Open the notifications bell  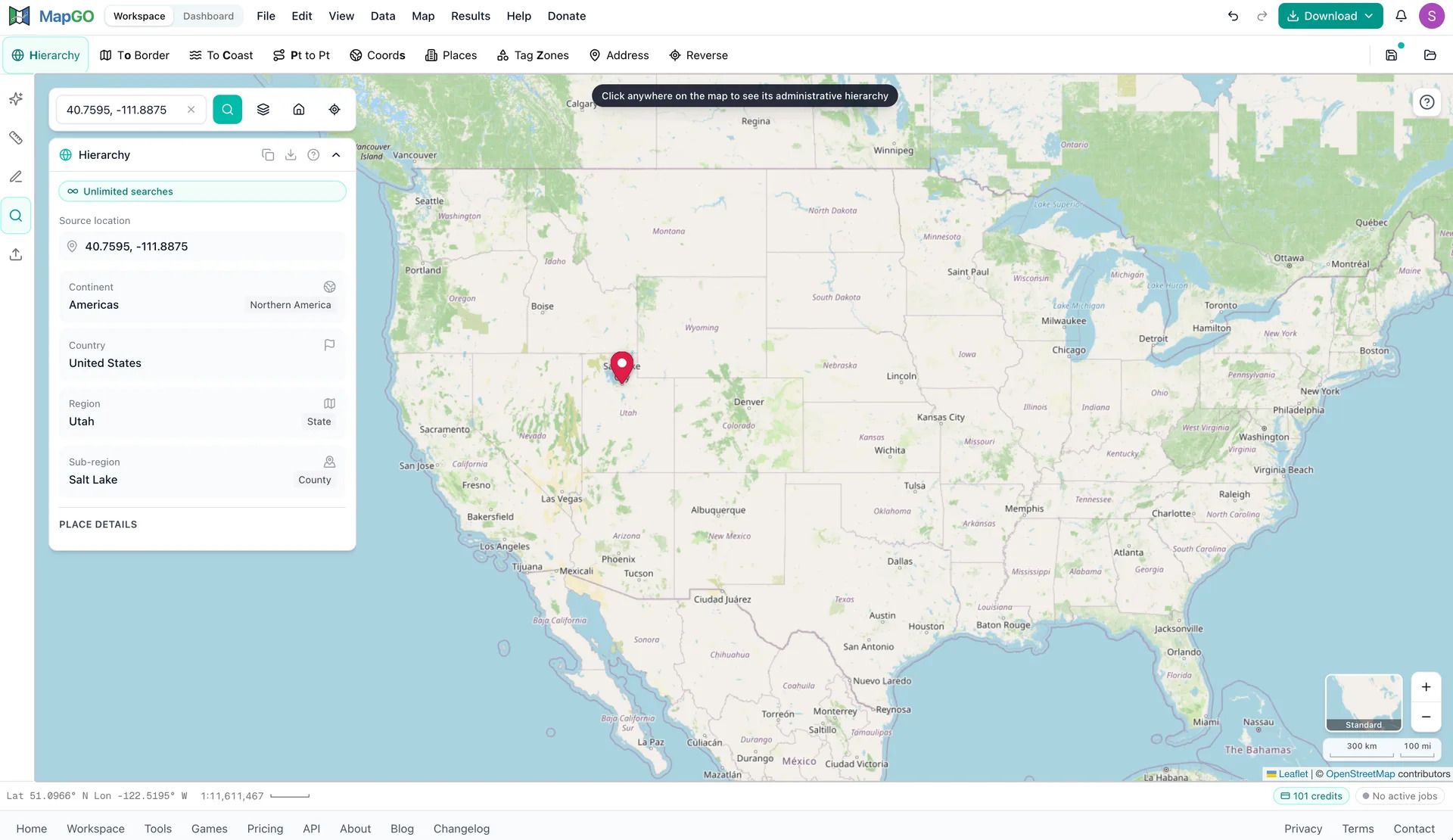[1401, 16]
